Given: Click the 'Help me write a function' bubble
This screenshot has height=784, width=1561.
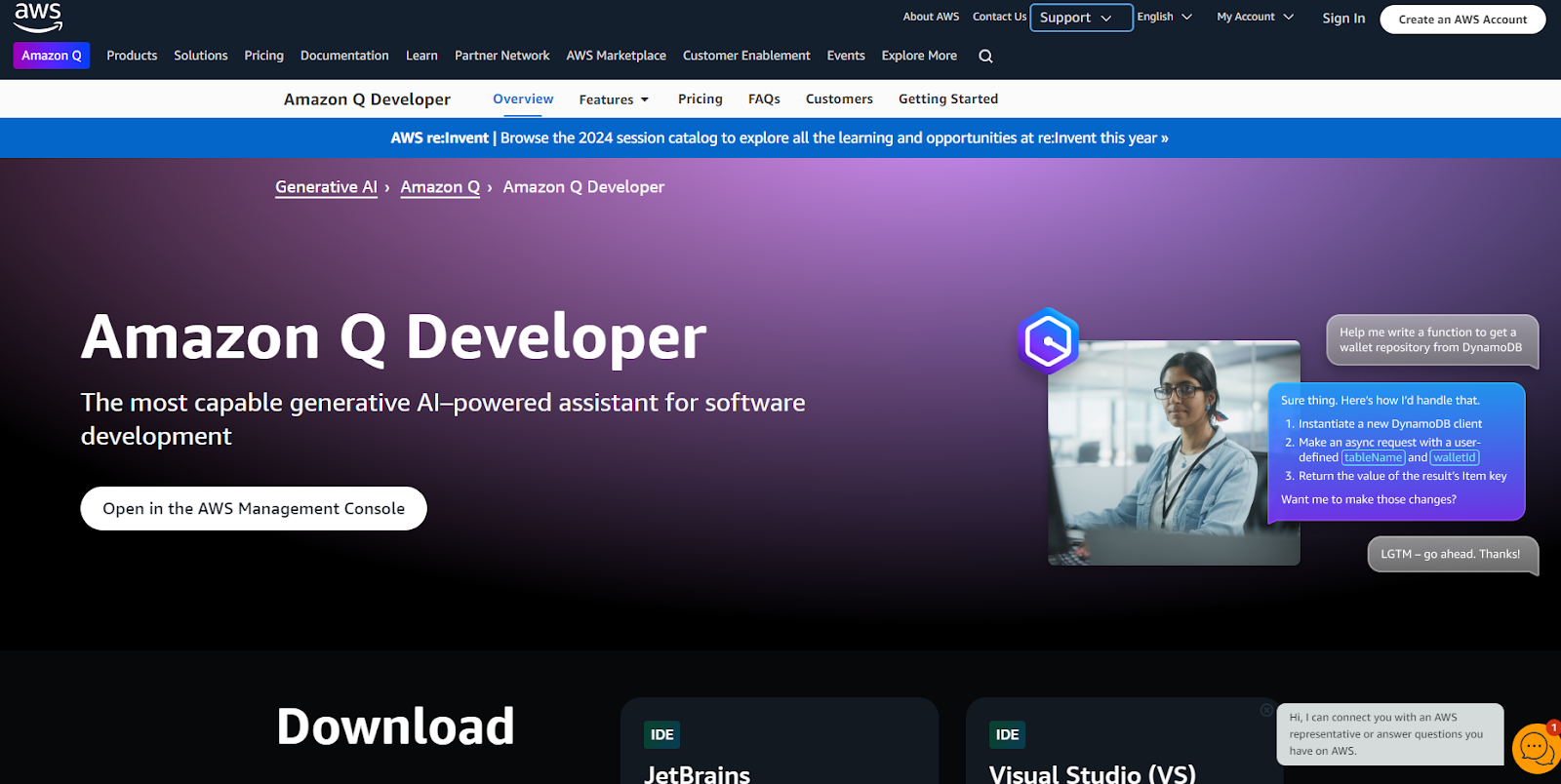Looking at the screenshot, I should [x=1432, y=340].
